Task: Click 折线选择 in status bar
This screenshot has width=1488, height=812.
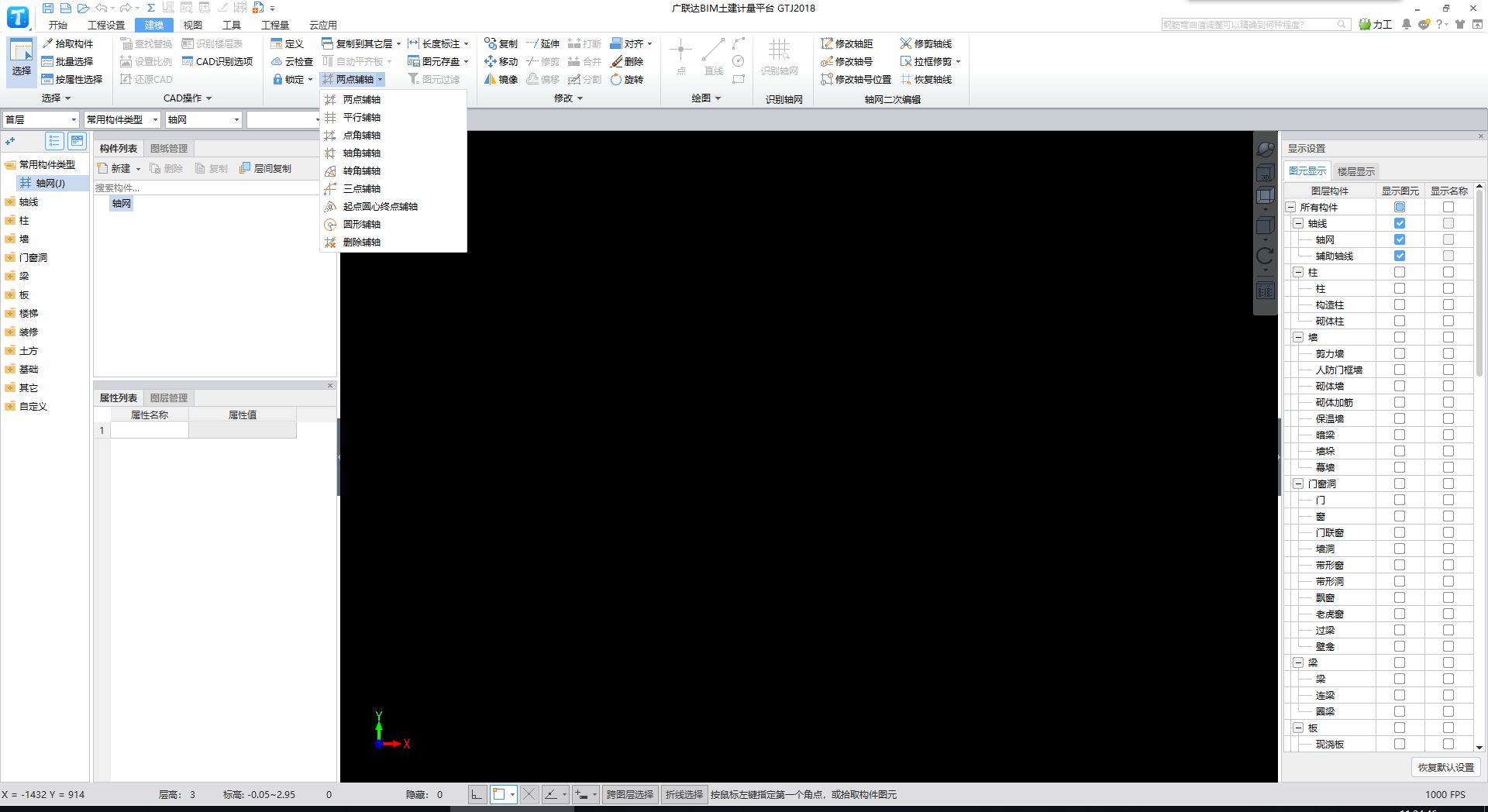Action: point(684,794)
